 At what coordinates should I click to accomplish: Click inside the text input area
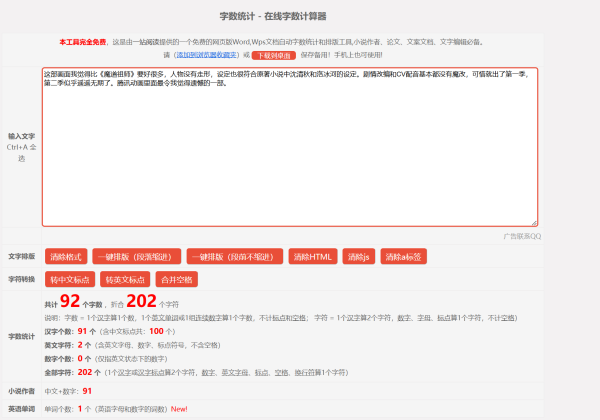pyautogui.click(x=290, y=147)
